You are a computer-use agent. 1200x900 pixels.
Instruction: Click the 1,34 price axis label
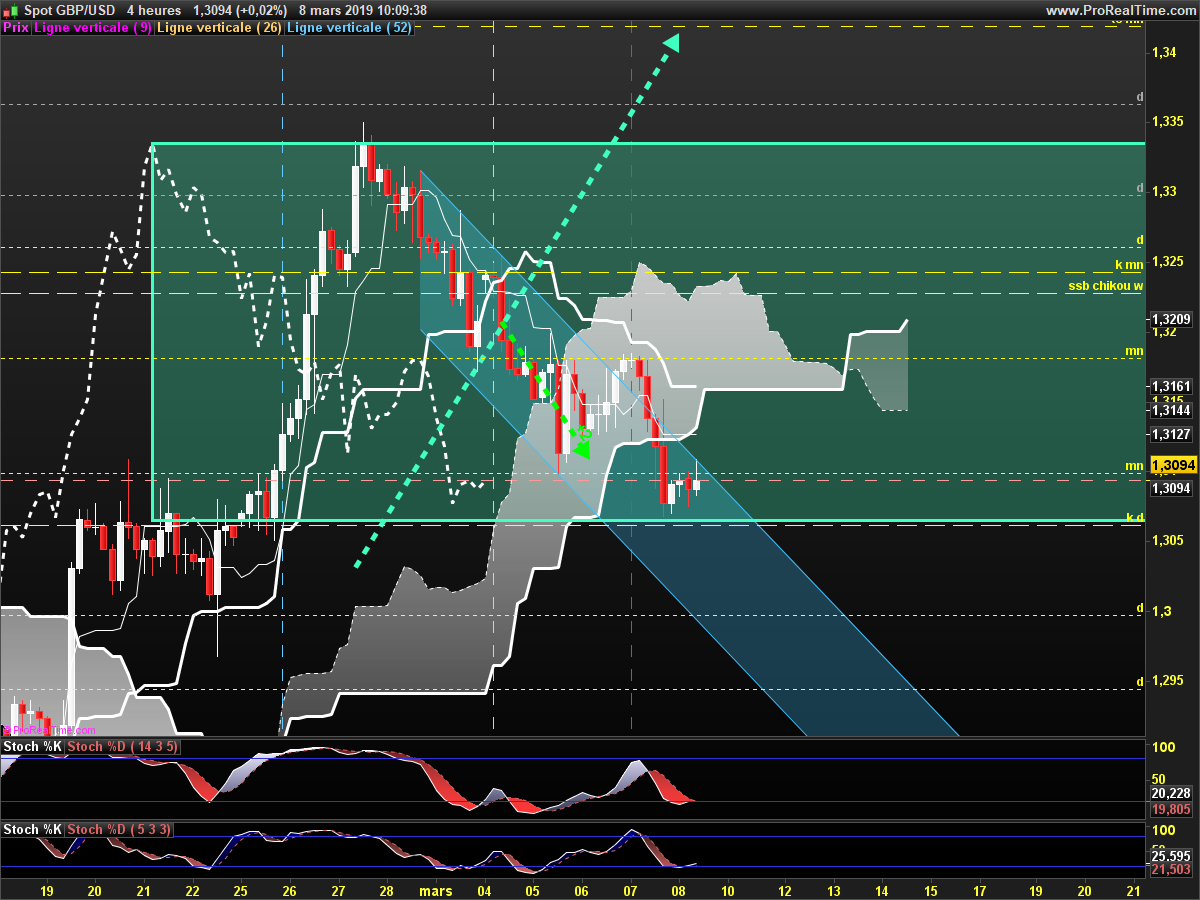click(1165, 52)
